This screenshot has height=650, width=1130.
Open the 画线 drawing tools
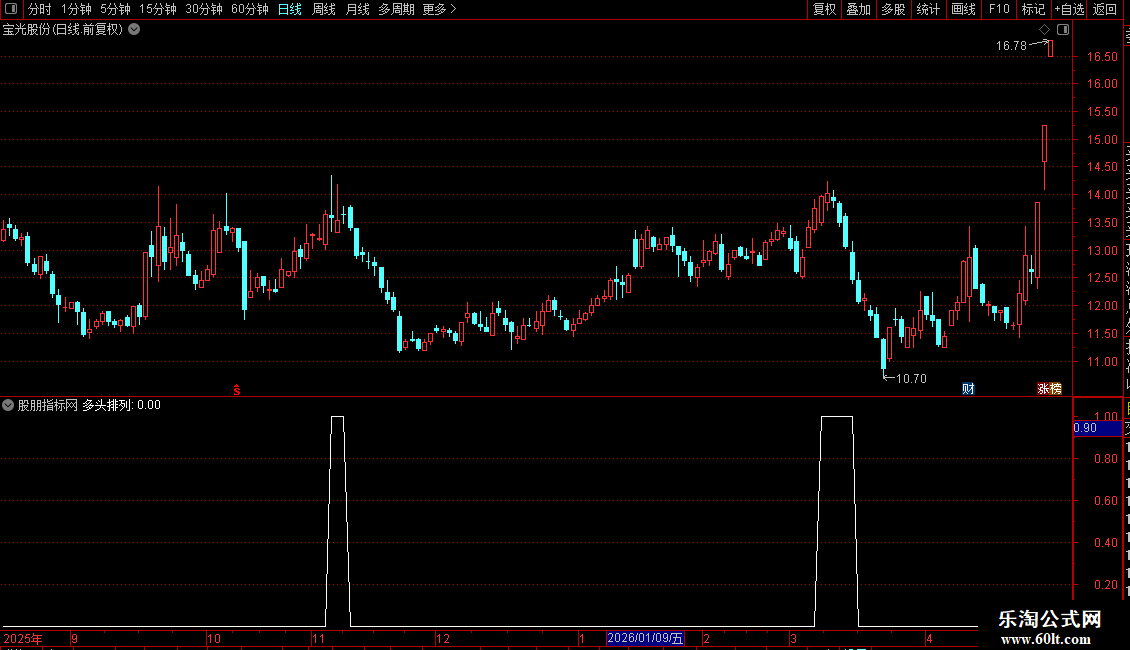click(x=964, y=9)
